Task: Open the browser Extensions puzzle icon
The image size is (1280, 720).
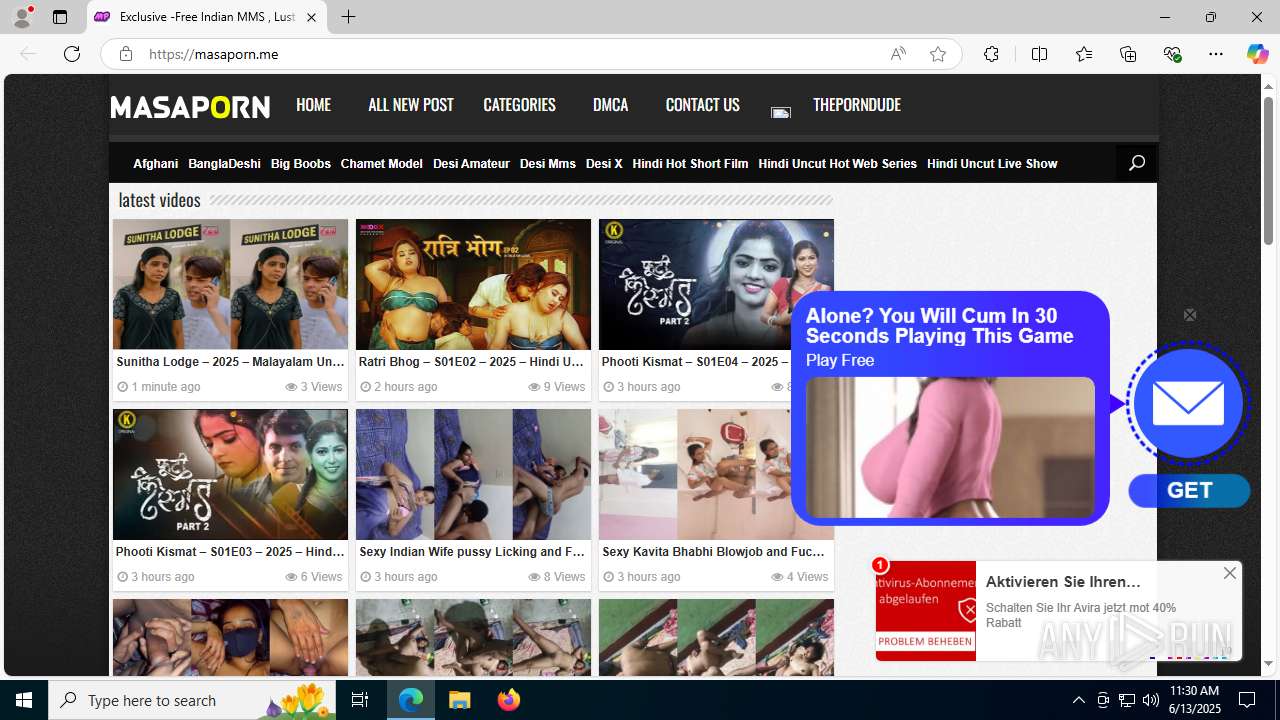Action: click(x=991, y=54)
